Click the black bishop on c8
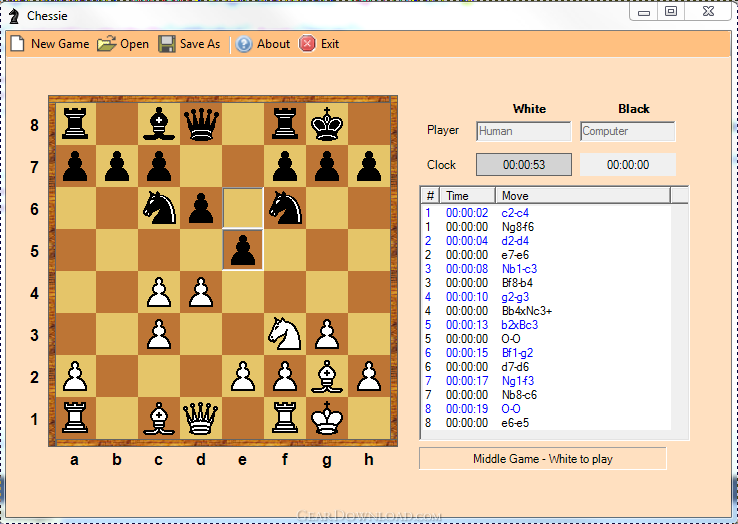This screenshot has width=738, height=524. pos(159,124)
